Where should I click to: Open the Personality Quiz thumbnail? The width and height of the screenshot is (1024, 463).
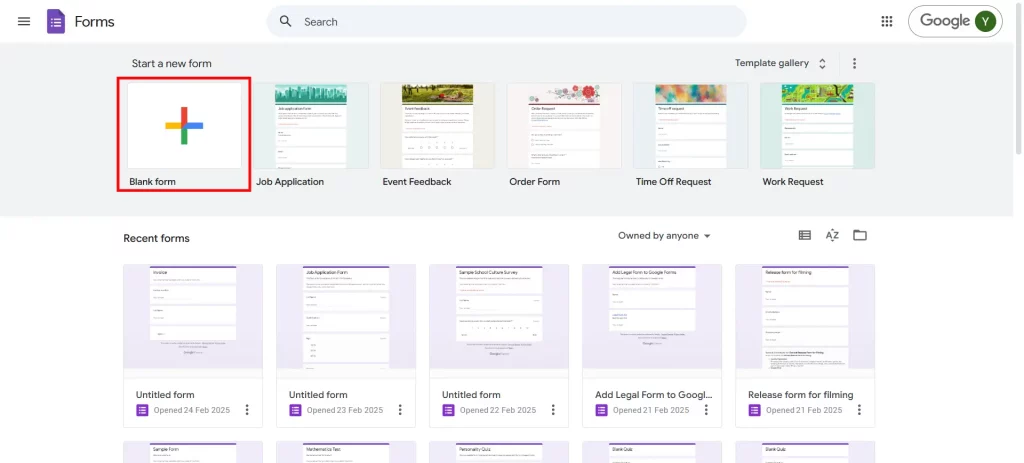click(499, 452)
